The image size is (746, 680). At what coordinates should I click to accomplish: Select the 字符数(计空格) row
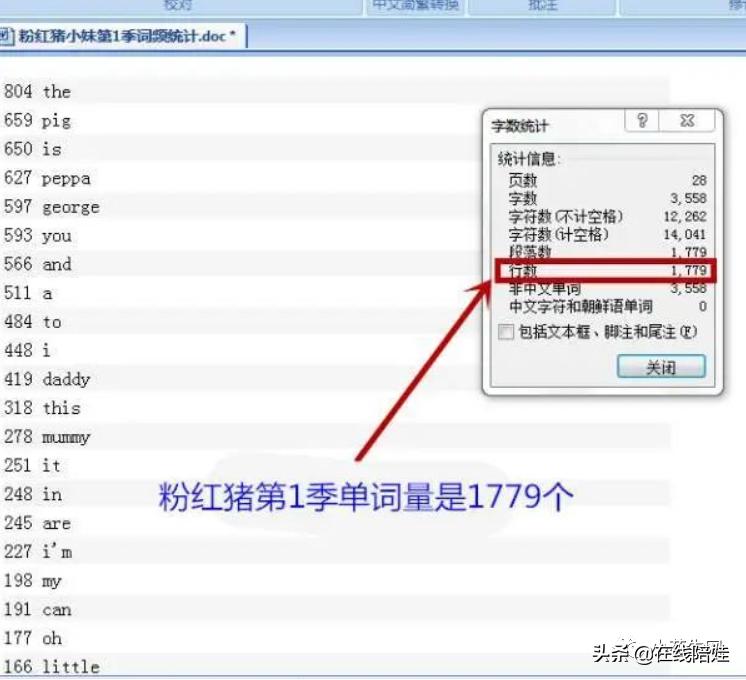[x=607, y=235]
